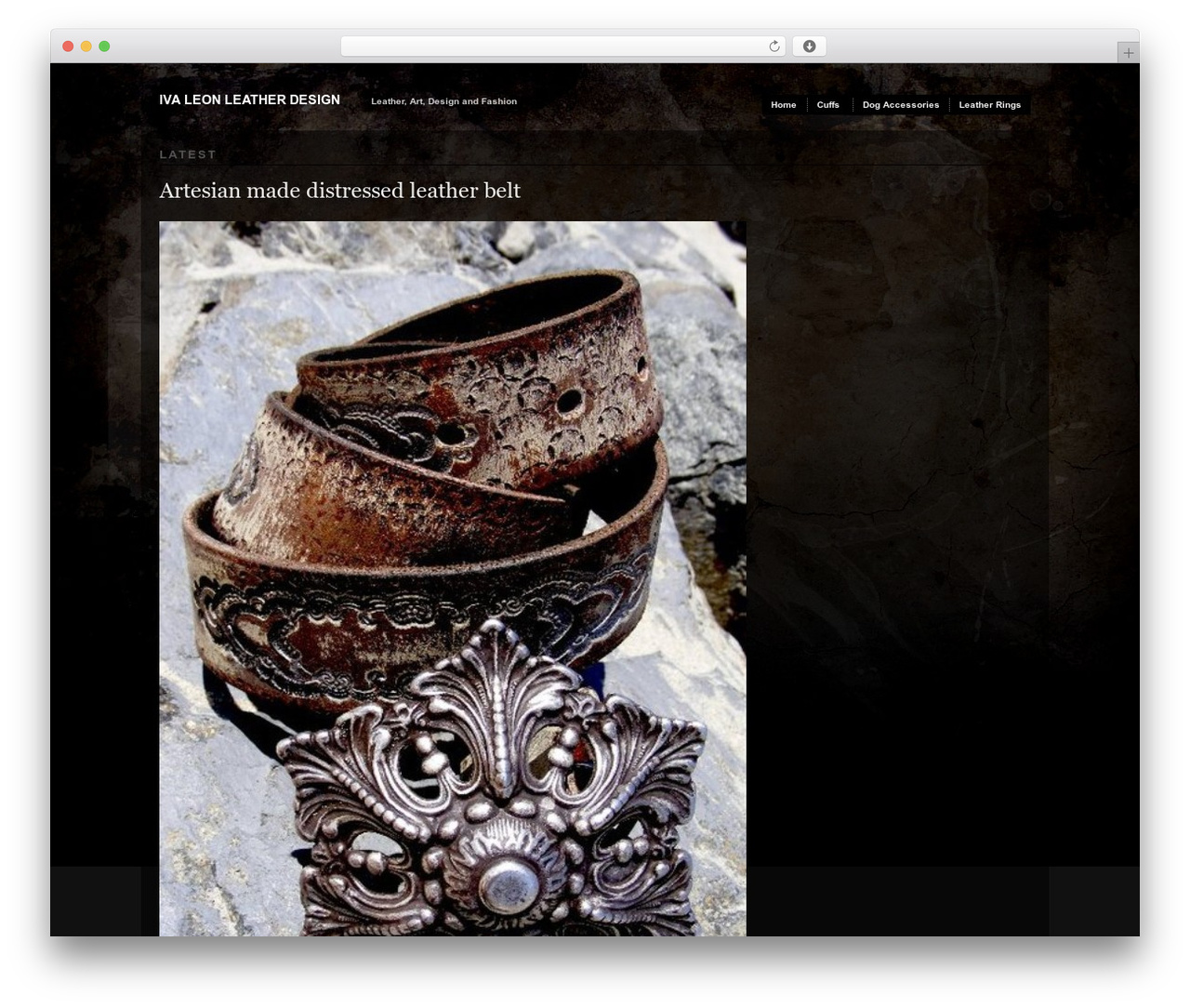The image size is (1190, 1008).
Task: Click the download icon button
Action: click(x=809, y=46)
